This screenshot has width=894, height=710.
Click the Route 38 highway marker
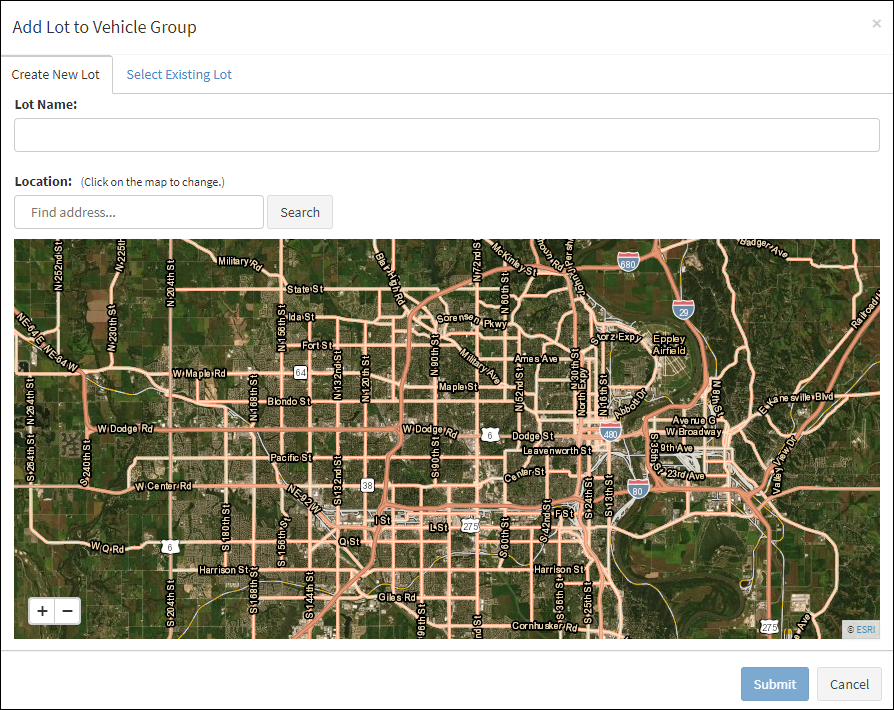click(x=367, y=485)
